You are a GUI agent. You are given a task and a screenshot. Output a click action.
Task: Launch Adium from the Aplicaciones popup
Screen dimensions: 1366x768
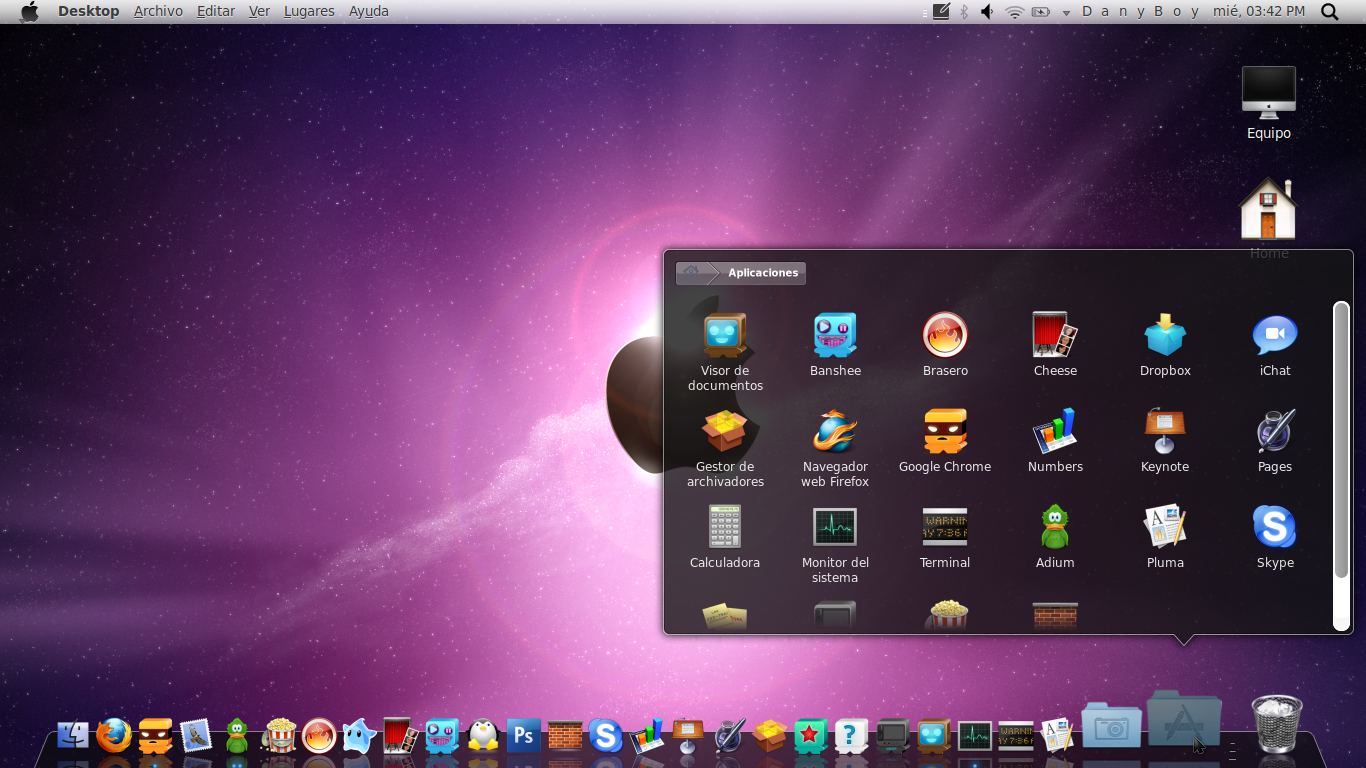pyautogui.click(x=1055, y=537)
